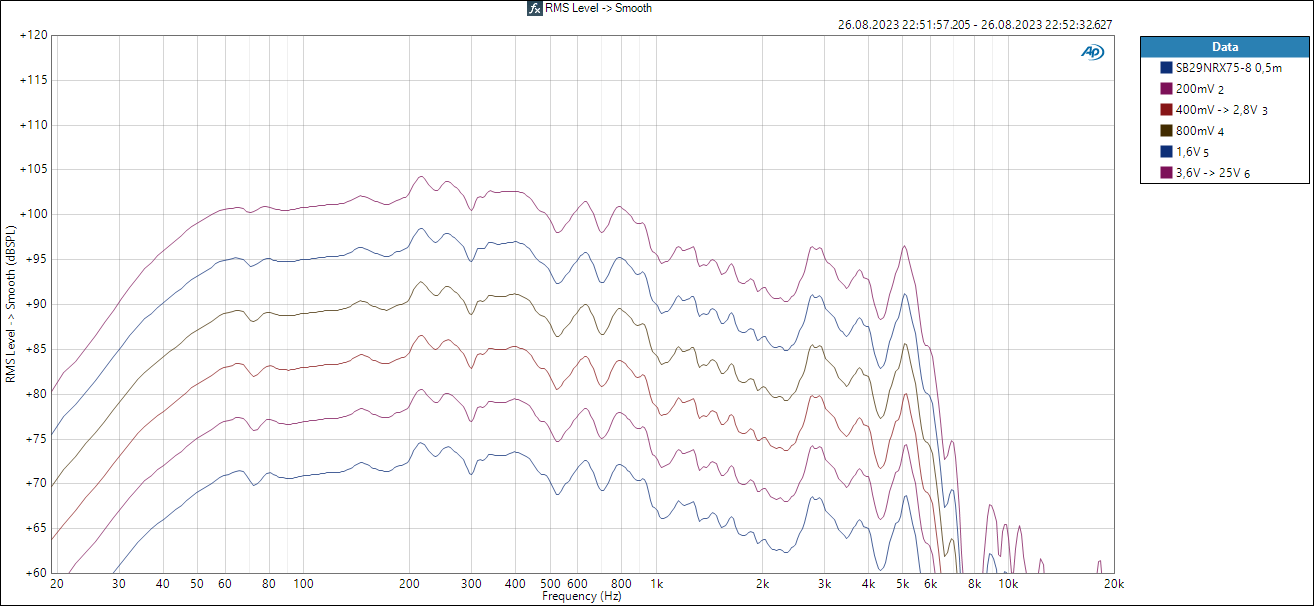Click the 200 Hz tick label
The image size is (1314, 606).
pyautogui.click(x=409, y=584)
